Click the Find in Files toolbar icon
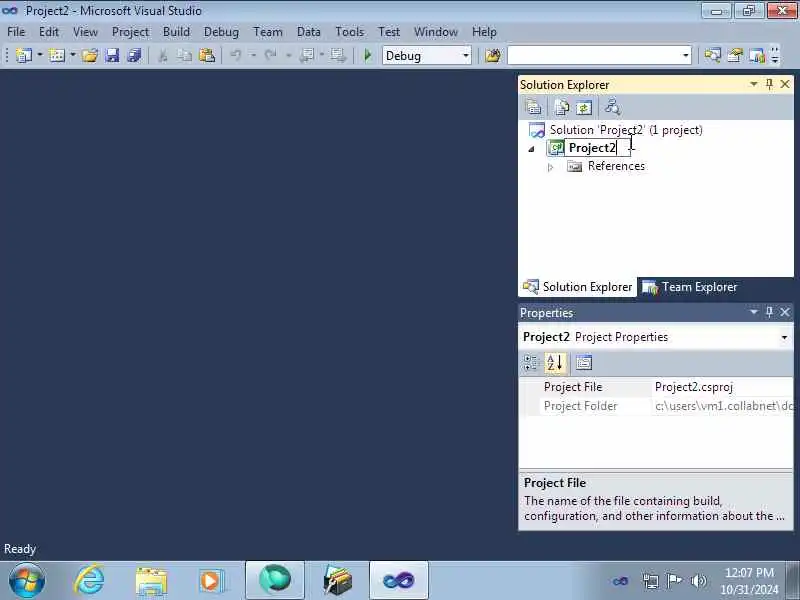The image size is (800, 600). pyautogui.click(x=493, y=55)
